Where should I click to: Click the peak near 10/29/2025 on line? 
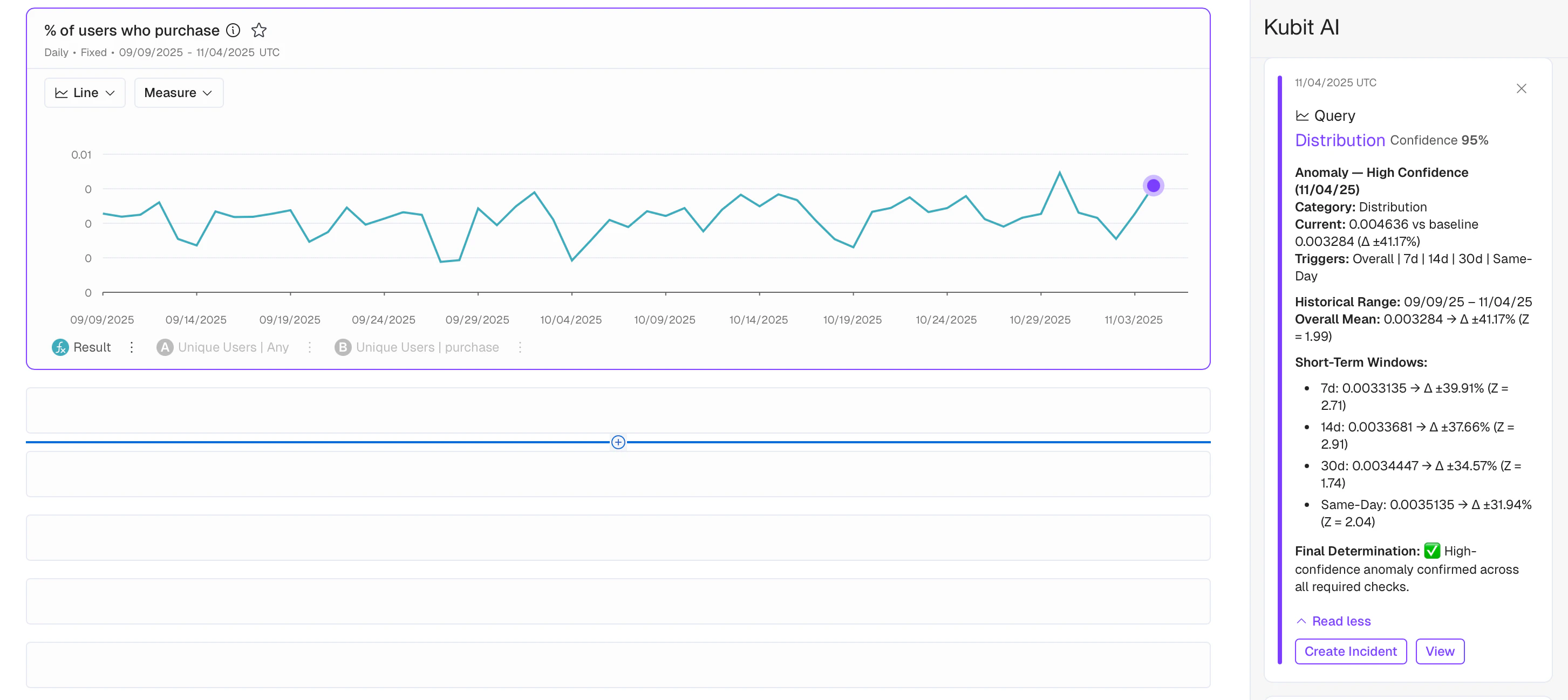point(1059,173)
